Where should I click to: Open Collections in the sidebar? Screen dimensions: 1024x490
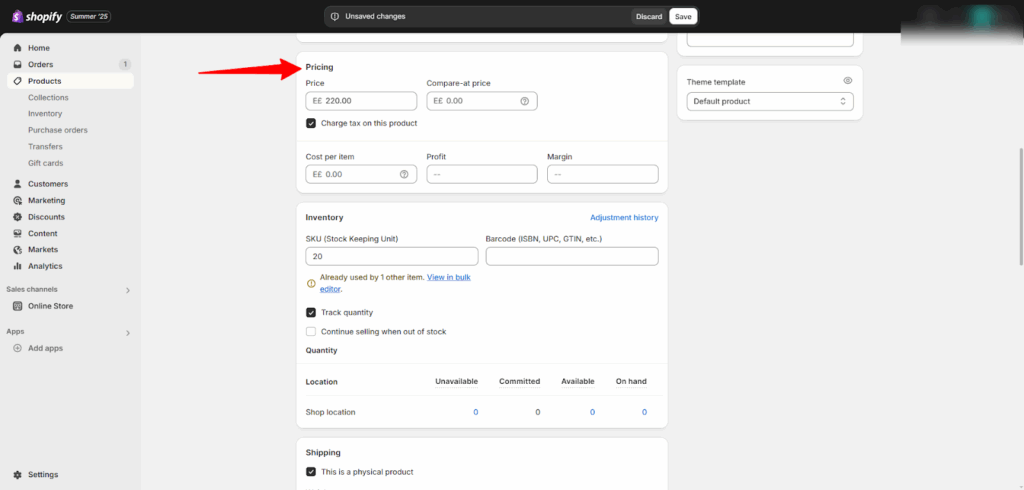(48, 97)
